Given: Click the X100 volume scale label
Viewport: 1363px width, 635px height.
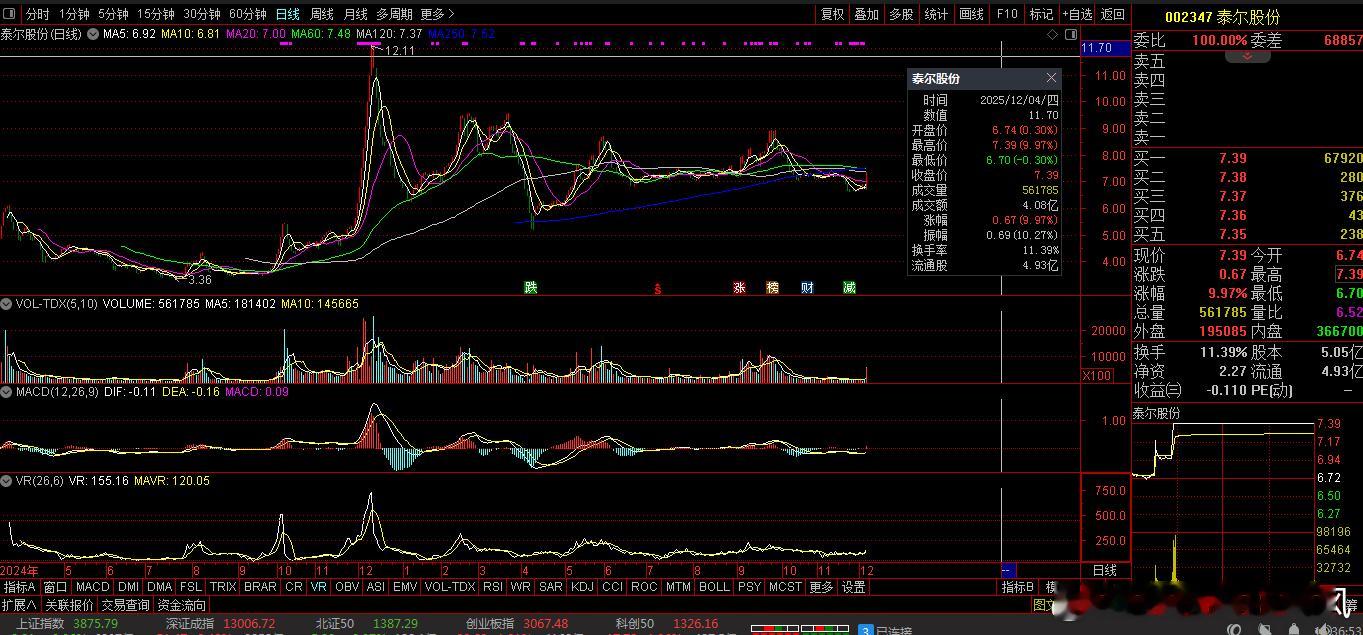Looking at the screenshot, I should (x=1097, y=376).
